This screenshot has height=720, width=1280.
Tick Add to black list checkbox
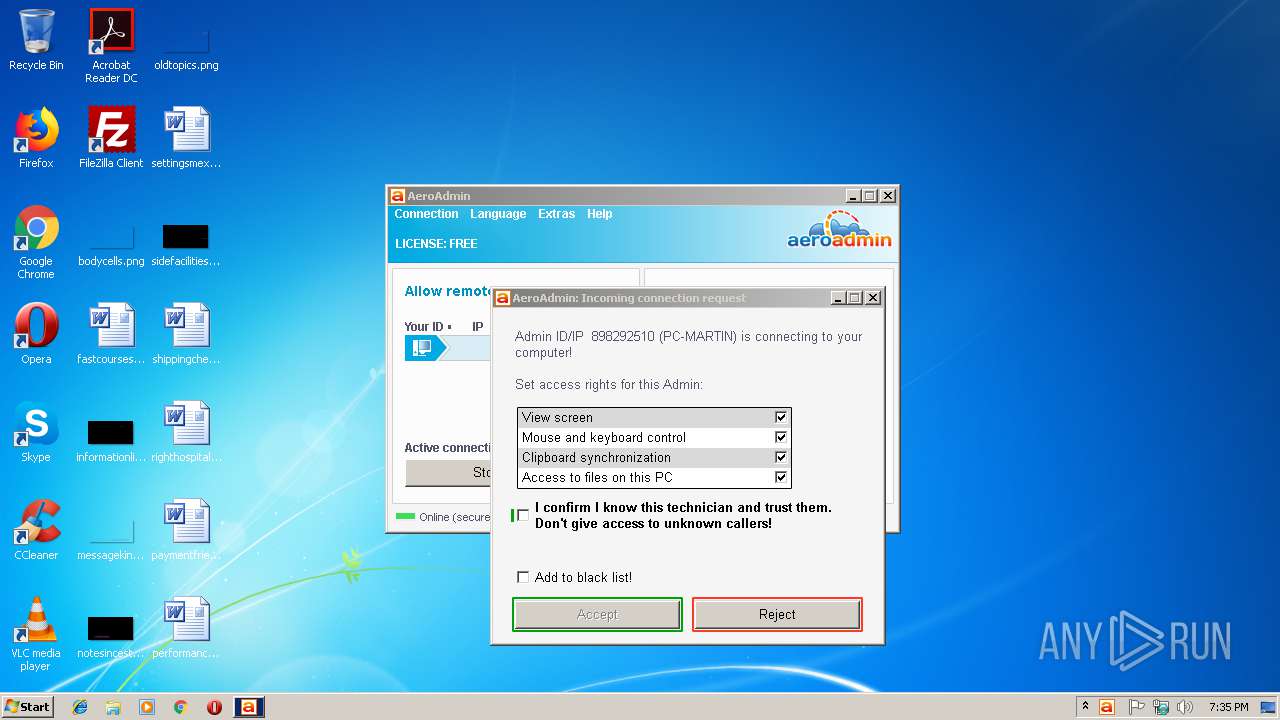click(x=523, y=577)
